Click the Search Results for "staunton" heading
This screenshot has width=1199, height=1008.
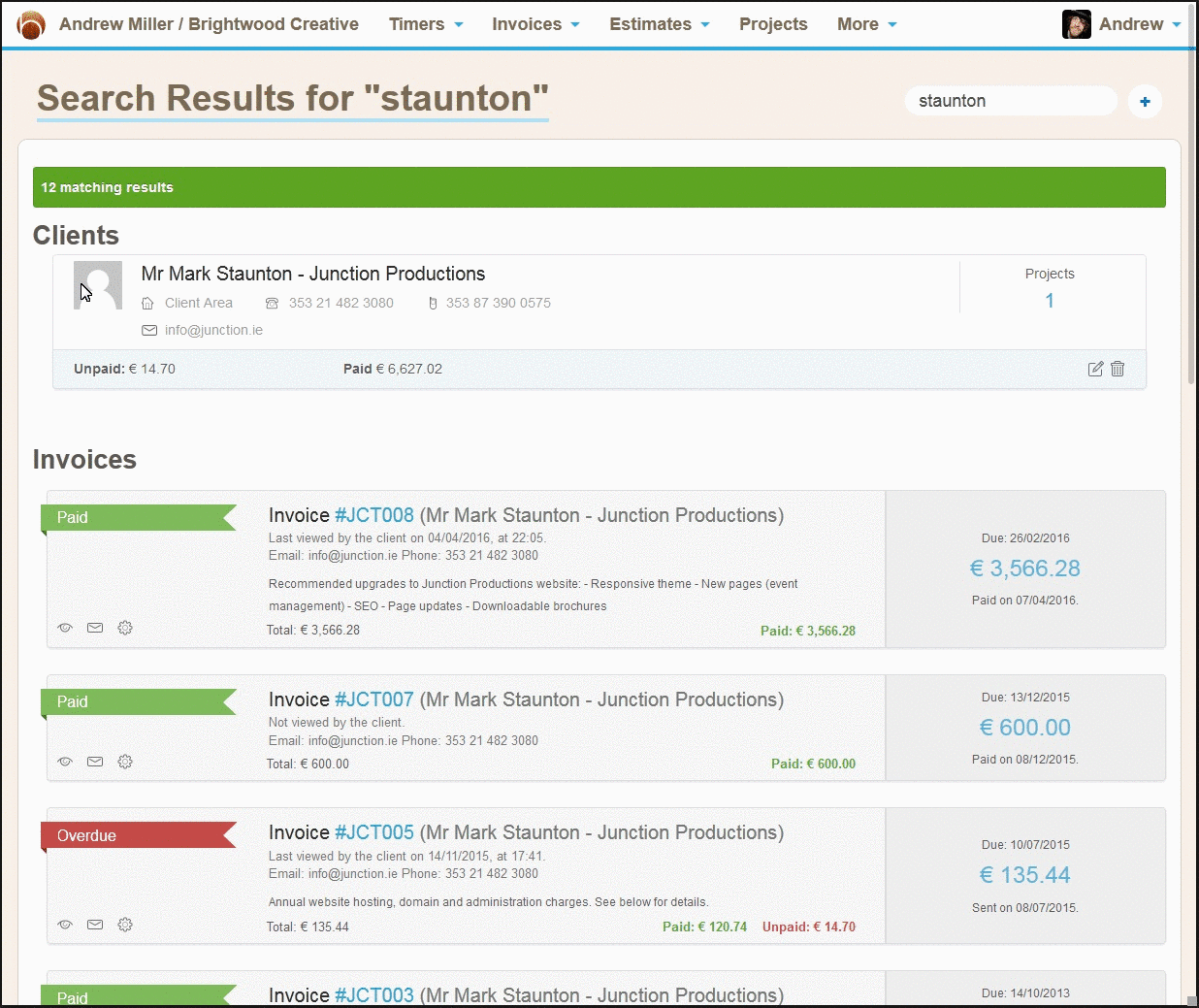(293, 98)
